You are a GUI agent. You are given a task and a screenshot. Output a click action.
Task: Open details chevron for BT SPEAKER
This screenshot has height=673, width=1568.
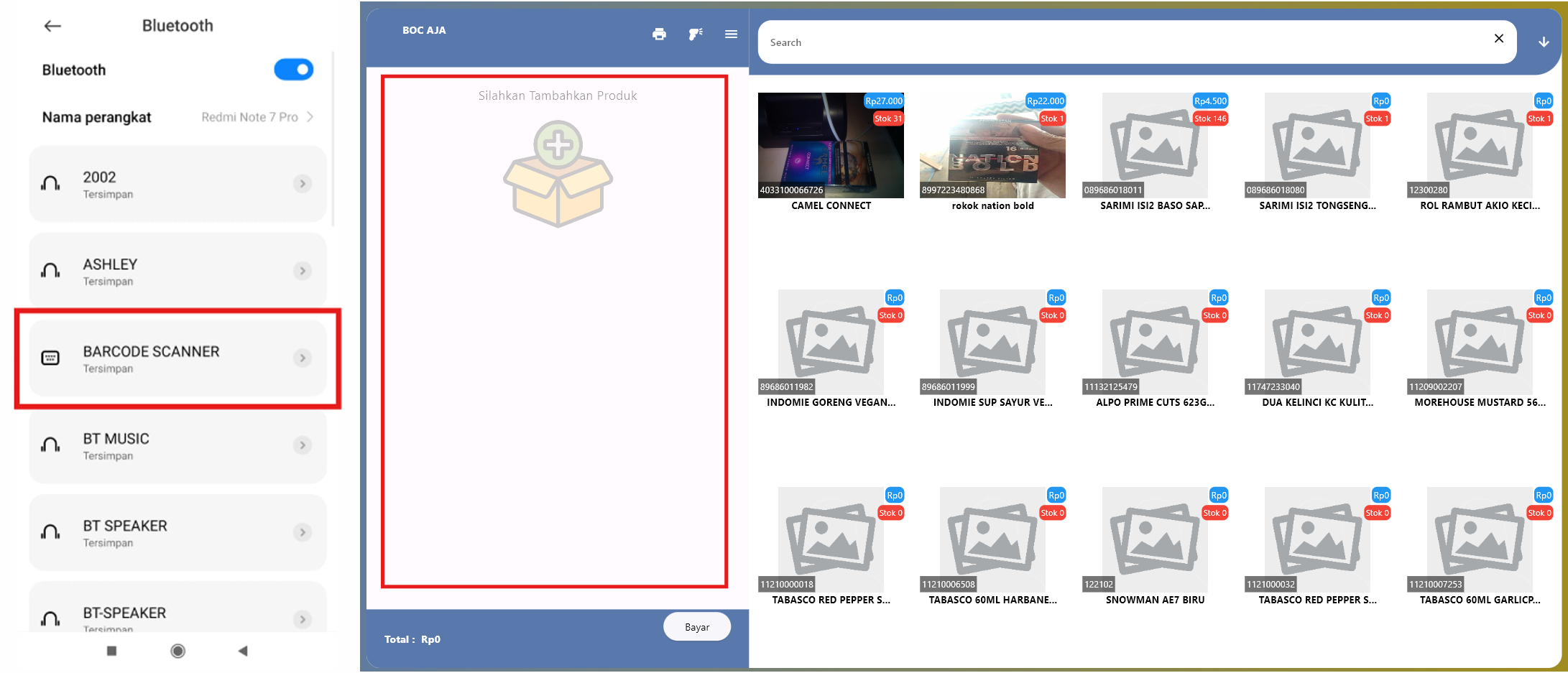coord(303,532)
